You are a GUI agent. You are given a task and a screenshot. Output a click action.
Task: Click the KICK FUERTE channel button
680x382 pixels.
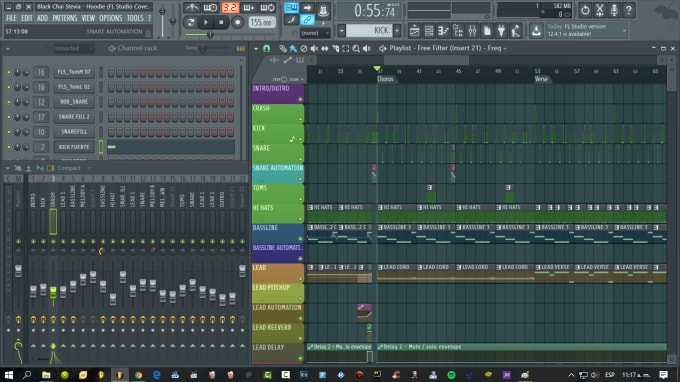pos(74,147)
